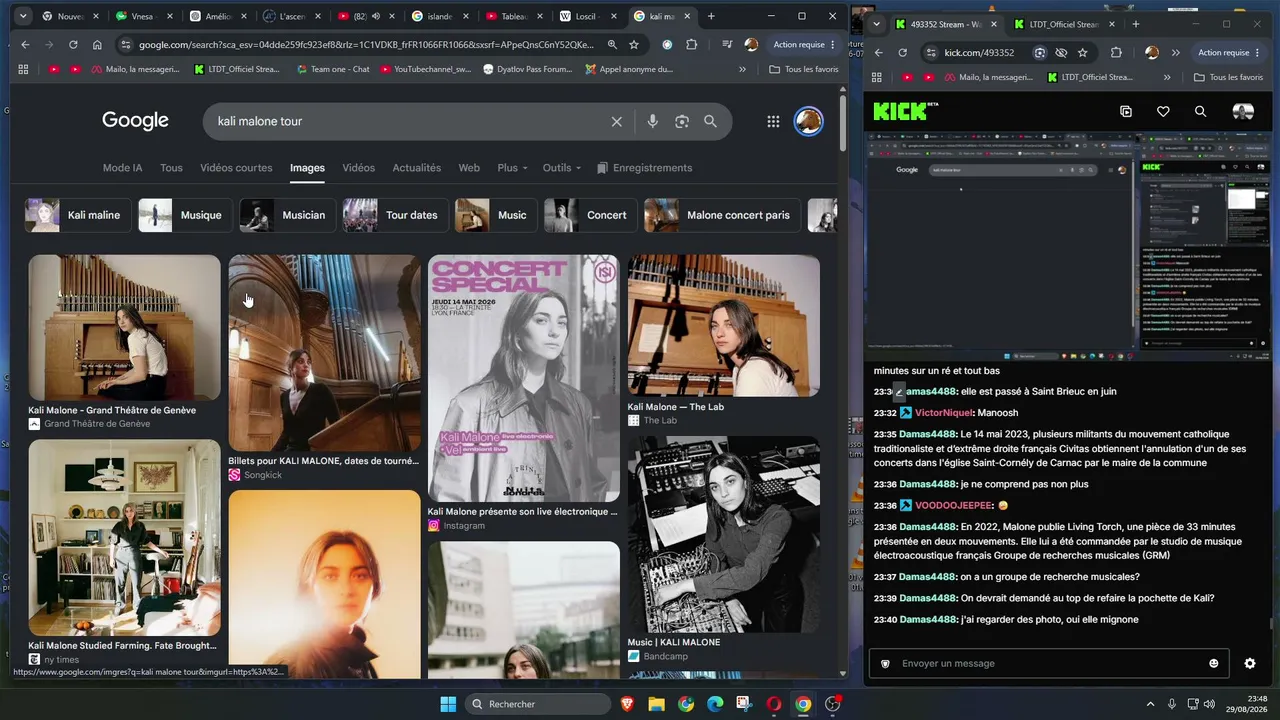
Task: Toggle the microphone icon in the system tray
Action: [1172, 704]
